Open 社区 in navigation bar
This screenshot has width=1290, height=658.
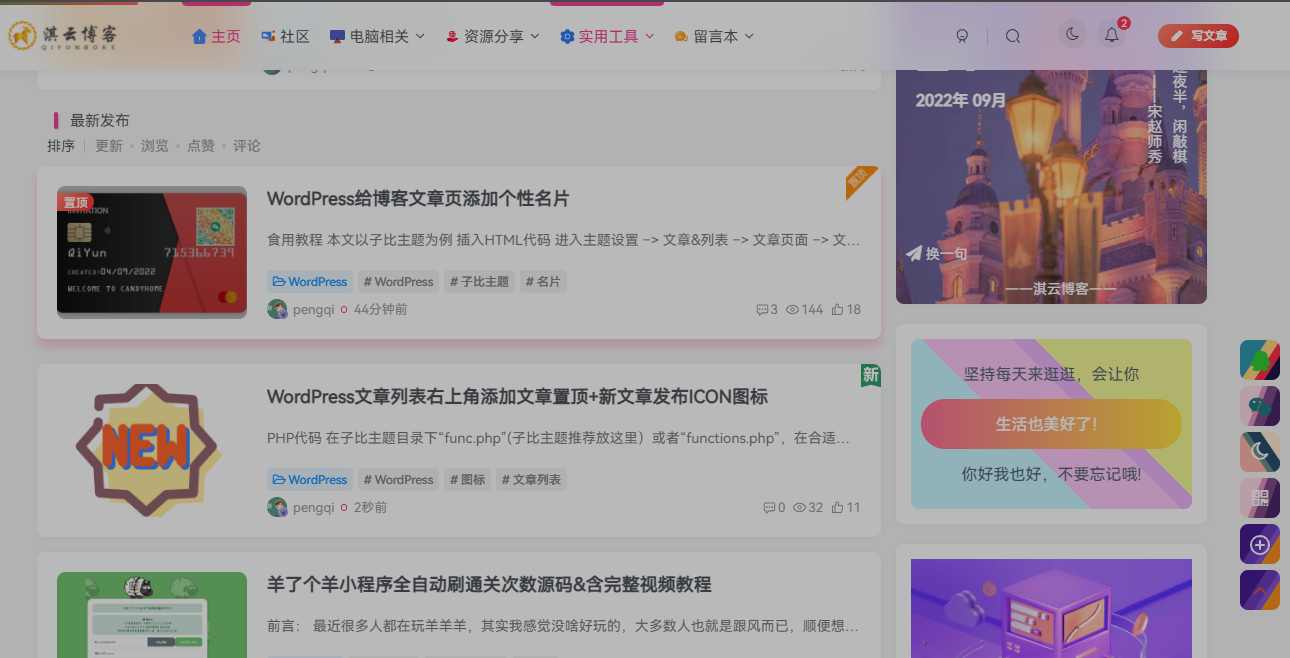285,36
